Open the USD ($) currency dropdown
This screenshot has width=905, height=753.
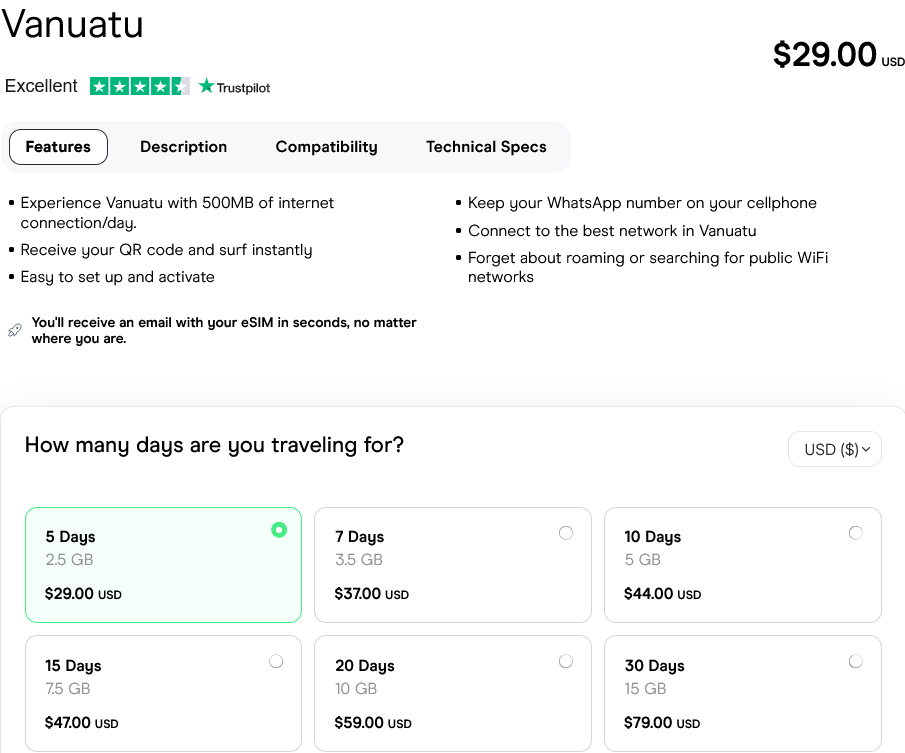(835, 450)
